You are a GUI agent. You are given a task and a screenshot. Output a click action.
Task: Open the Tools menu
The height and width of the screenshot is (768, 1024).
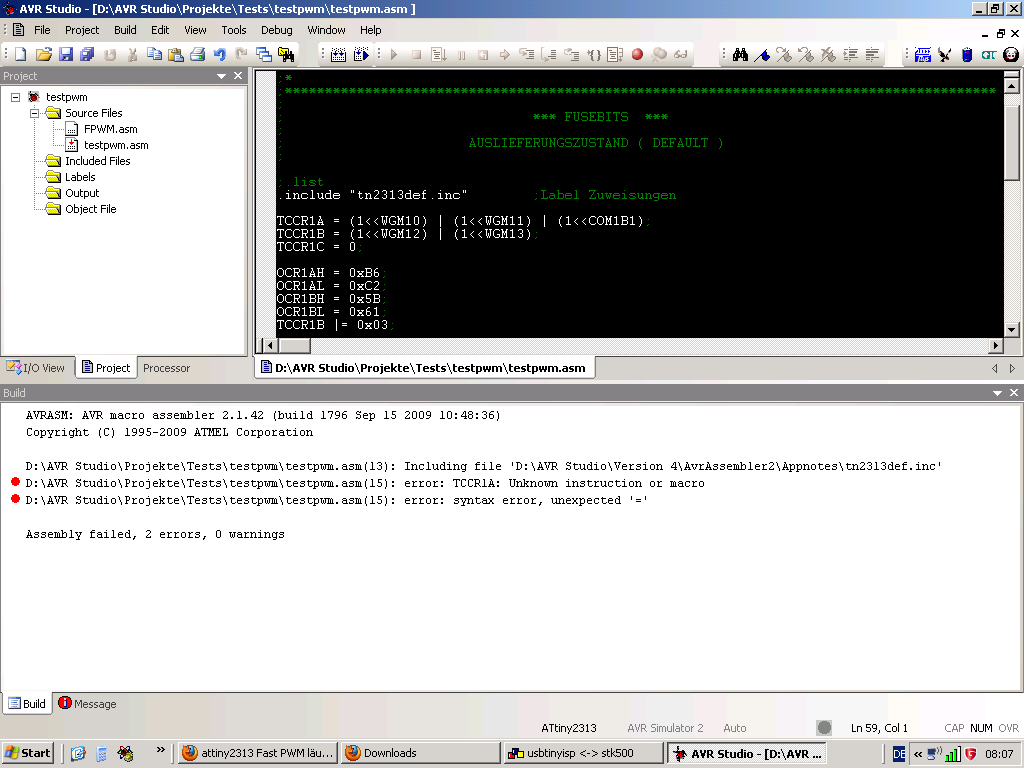click(233, 30)
